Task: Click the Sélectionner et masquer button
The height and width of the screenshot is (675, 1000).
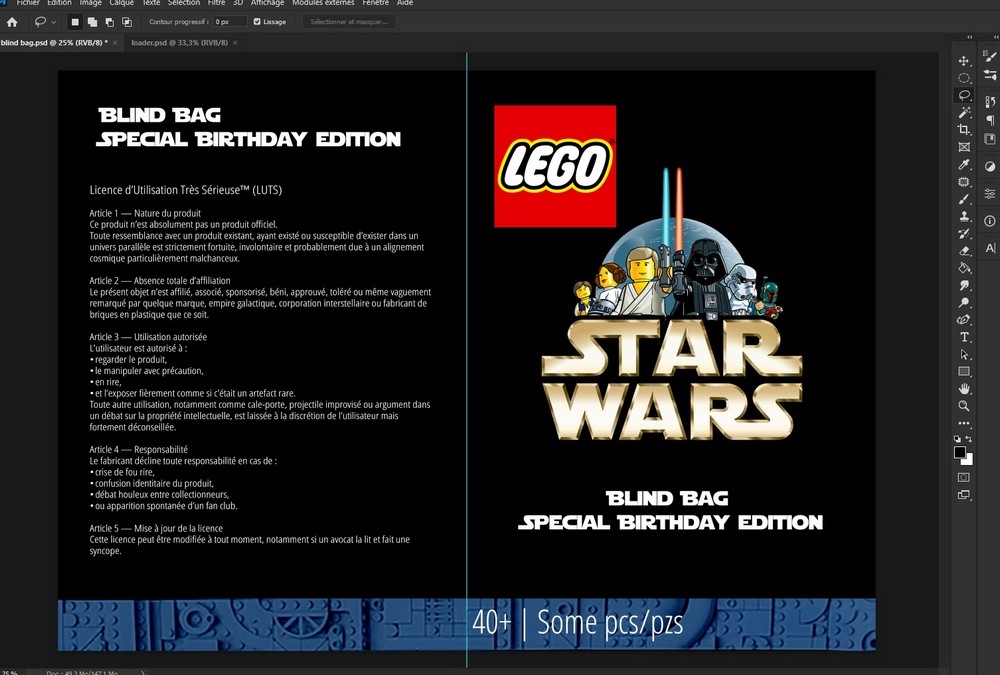Action: (x=348, y=21)
